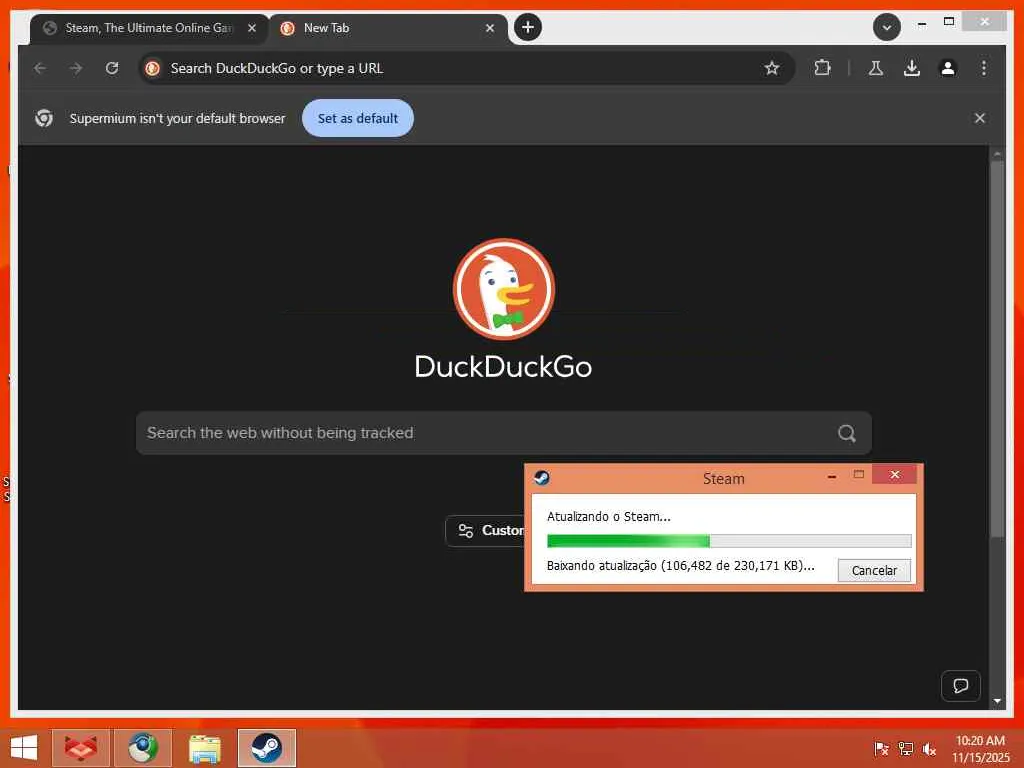Open the tab search dropdown arrow
The width and height of the screenshot is (1024, 768).
click(887, 27)
